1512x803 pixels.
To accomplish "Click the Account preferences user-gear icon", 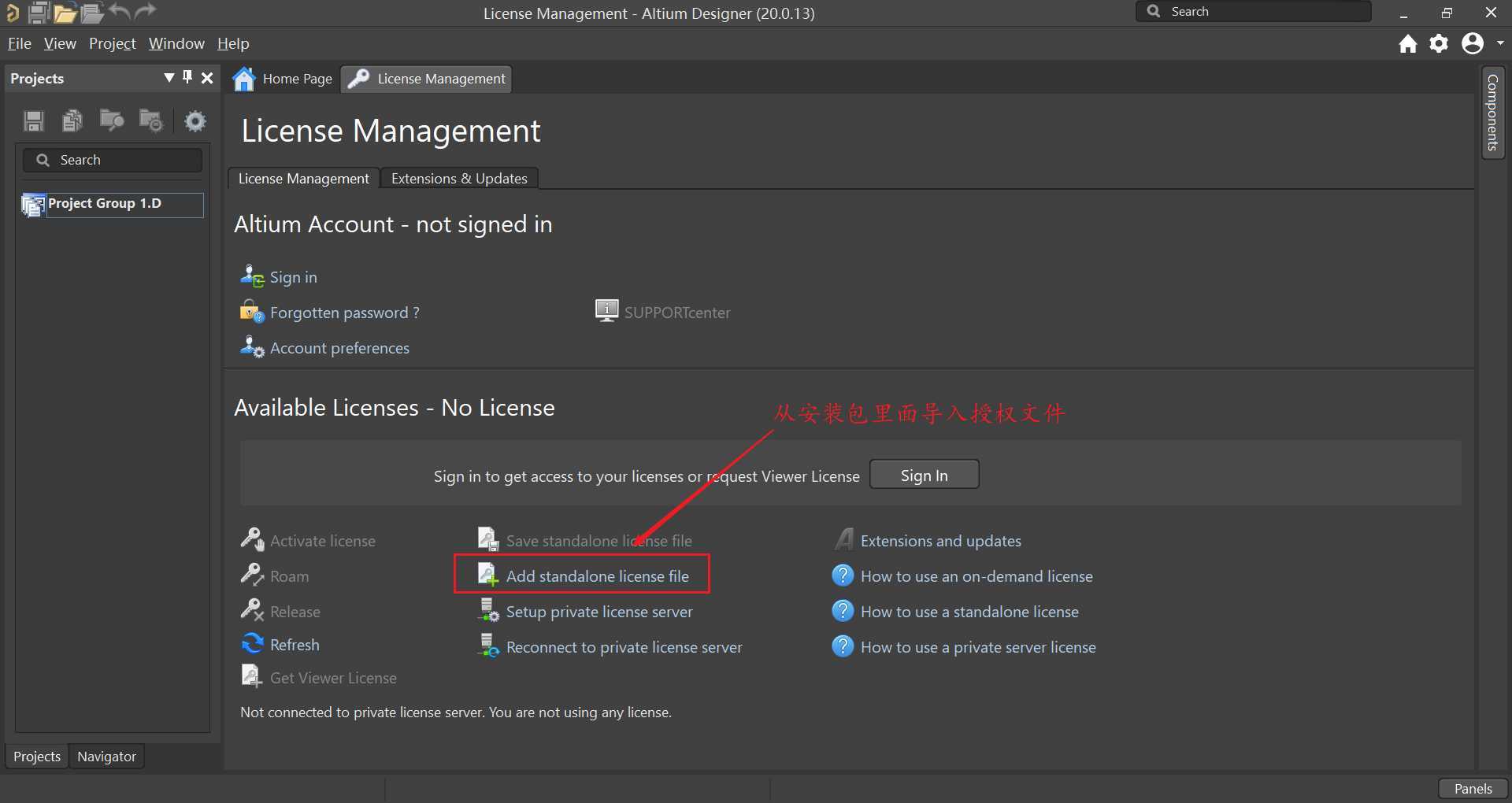I will click(x=252, y=346).
